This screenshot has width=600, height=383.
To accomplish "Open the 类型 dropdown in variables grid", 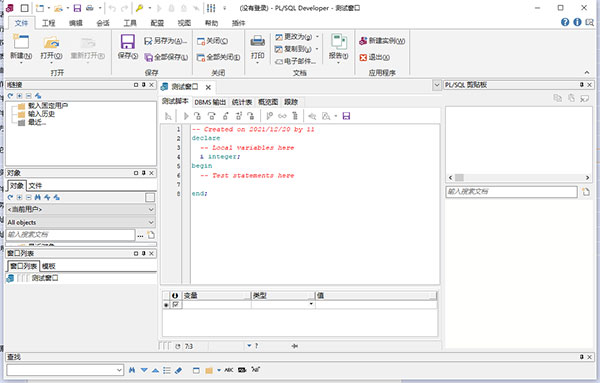I will 311,304.
